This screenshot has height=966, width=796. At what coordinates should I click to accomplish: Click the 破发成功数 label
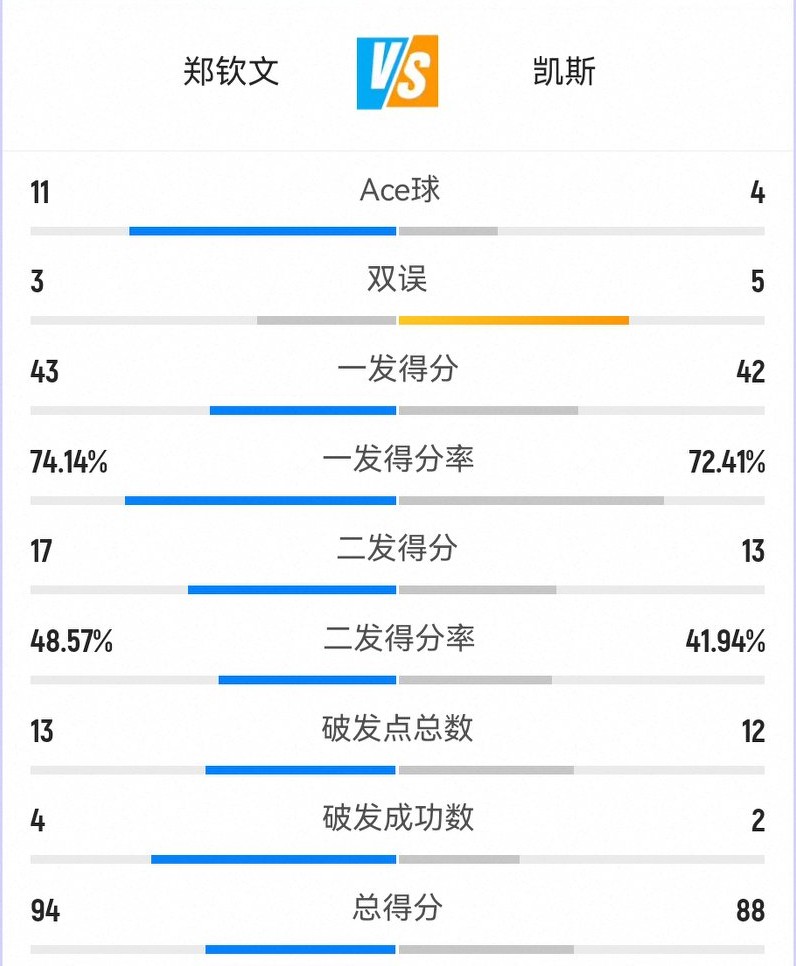(397, 818)
